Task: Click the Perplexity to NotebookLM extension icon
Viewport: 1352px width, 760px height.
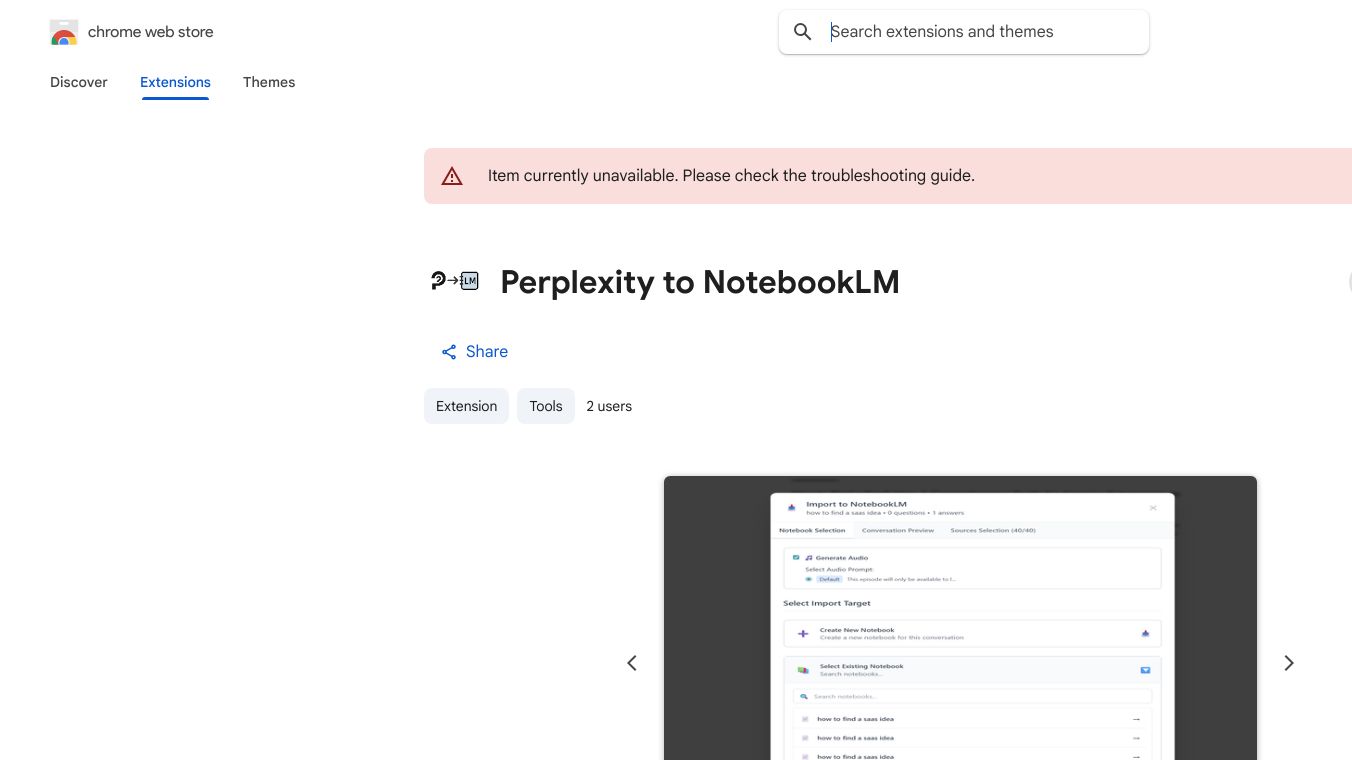Action: pyautogui.click(x=454, y=281)
